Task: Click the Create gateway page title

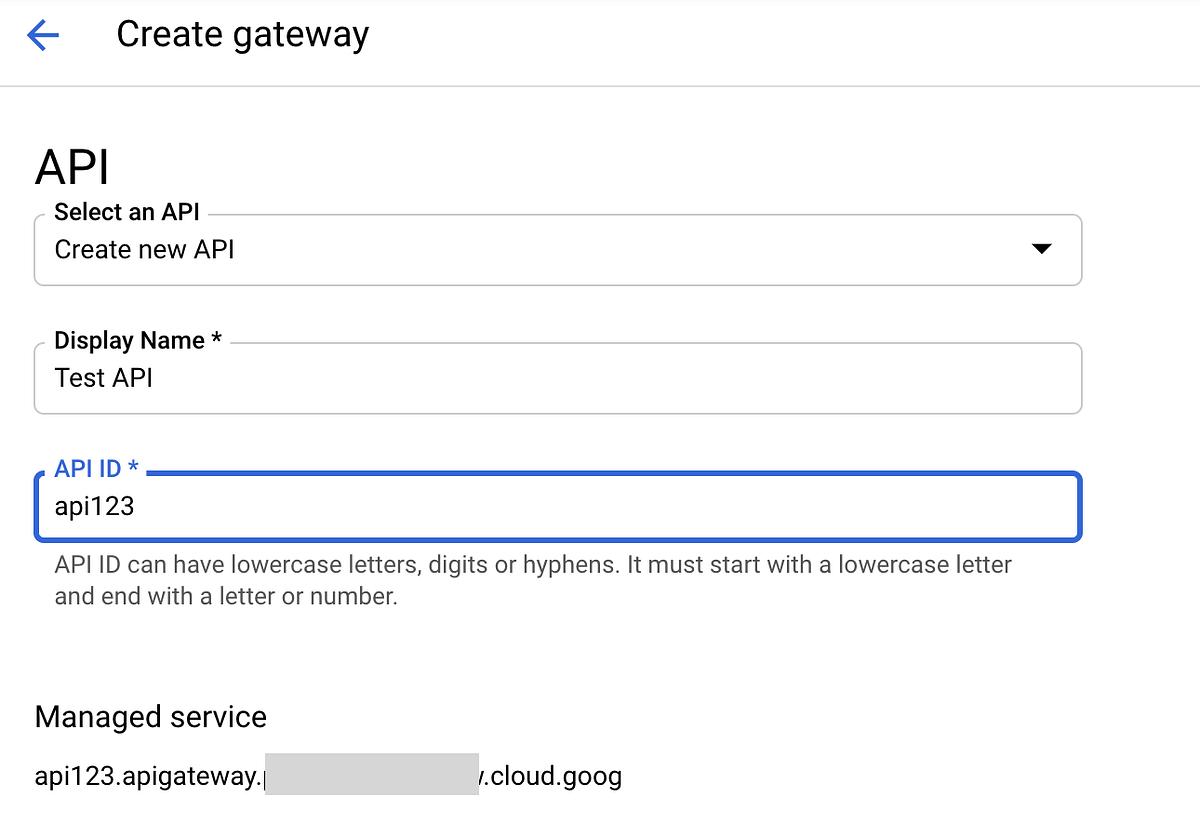Action: coord(243,34)
